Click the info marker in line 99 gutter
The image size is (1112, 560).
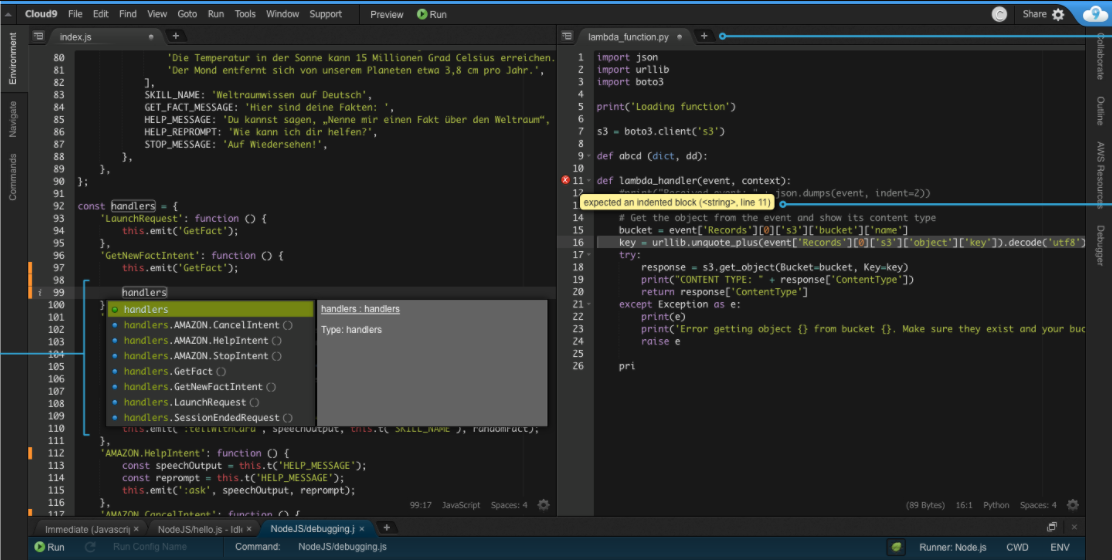pos(40,293)
